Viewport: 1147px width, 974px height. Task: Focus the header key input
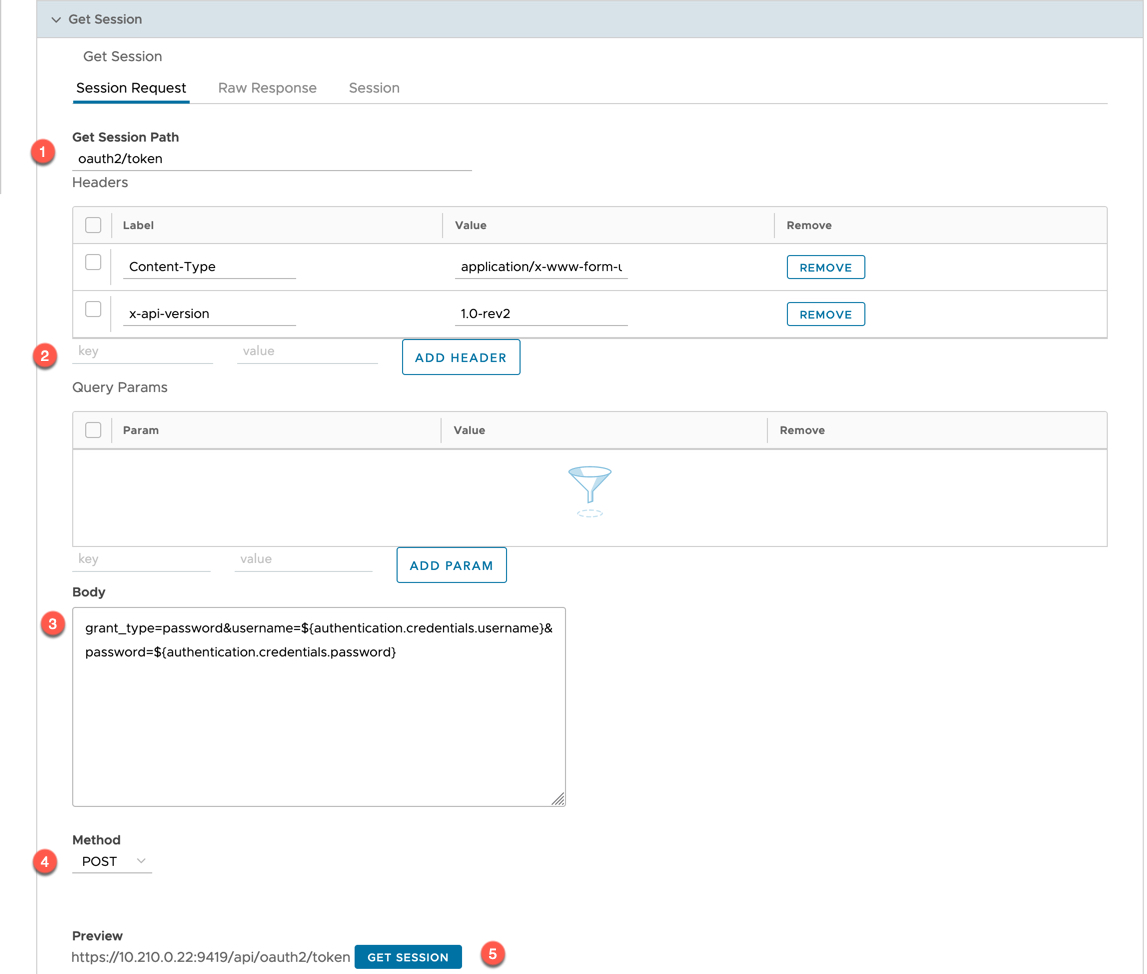(143, 352)
